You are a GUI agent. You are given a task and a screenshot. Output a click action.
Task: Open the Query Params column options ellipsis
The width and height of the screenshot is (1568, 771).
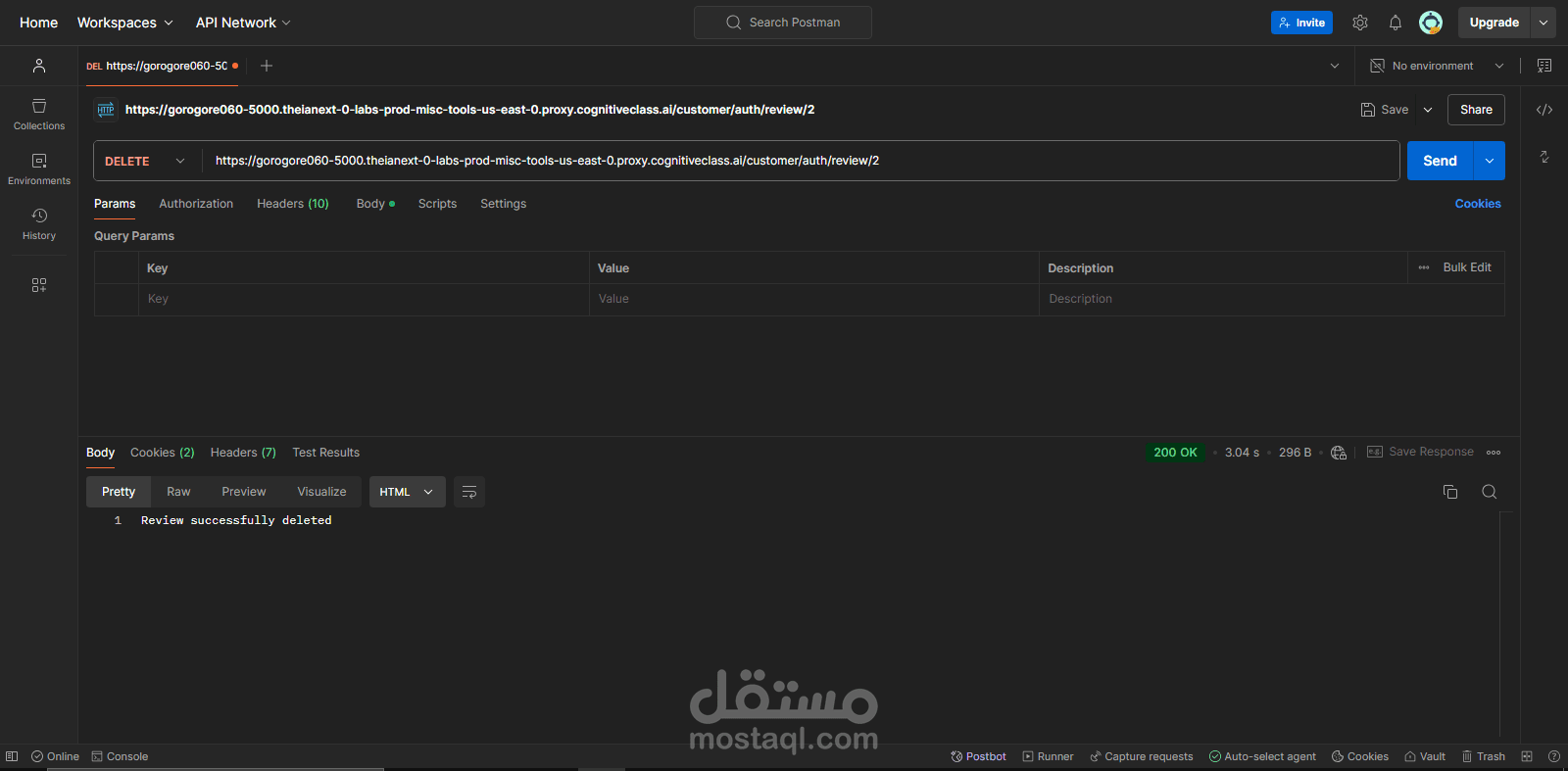coord(1424,267)
